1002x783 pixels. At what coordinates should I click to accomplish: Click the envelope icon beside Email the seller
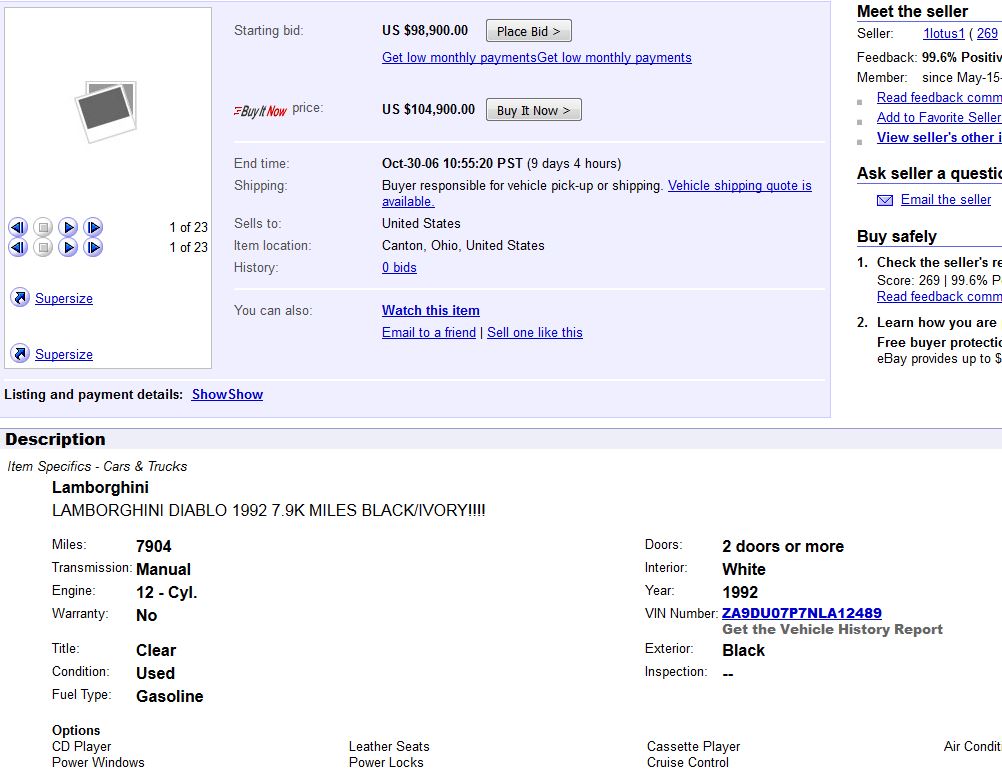[x=885, y=200]
